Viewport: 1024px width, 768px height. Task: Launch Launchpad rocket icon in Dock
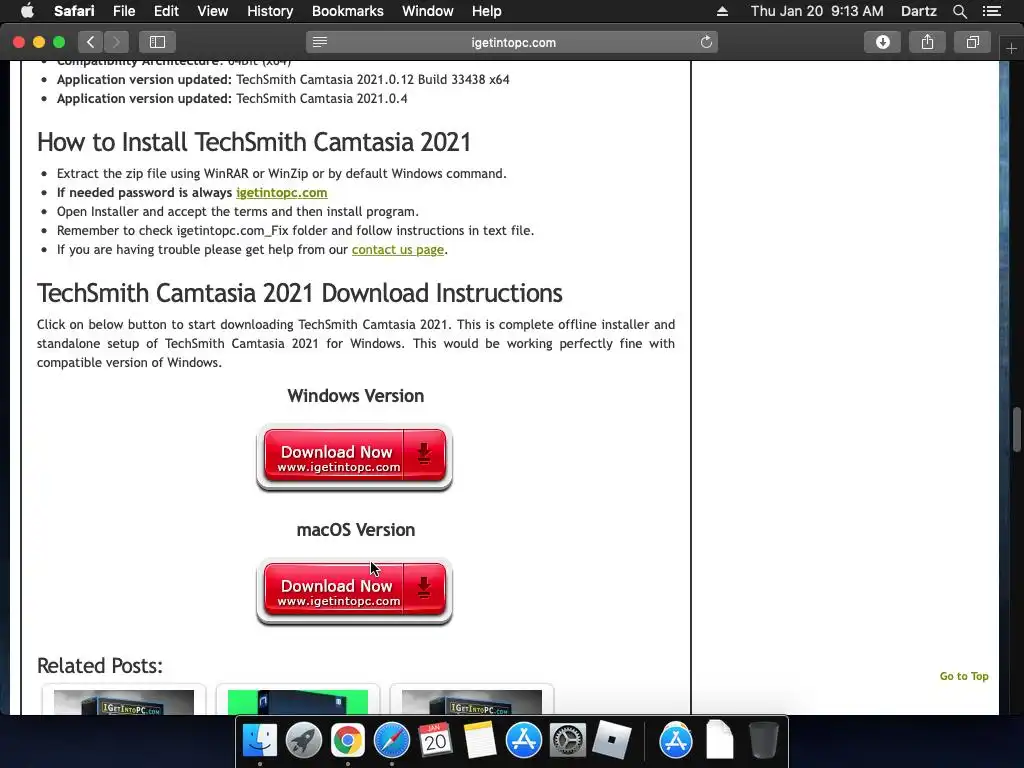click(x=303, y=741)
